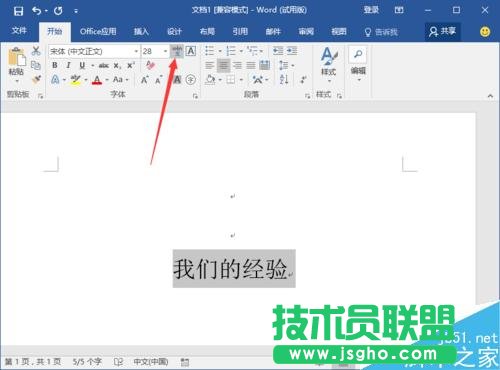Launch the Font dialog box expander
The height and width of the screenshot is (370, 500).
pyautogui.click(x=195, y=96)
